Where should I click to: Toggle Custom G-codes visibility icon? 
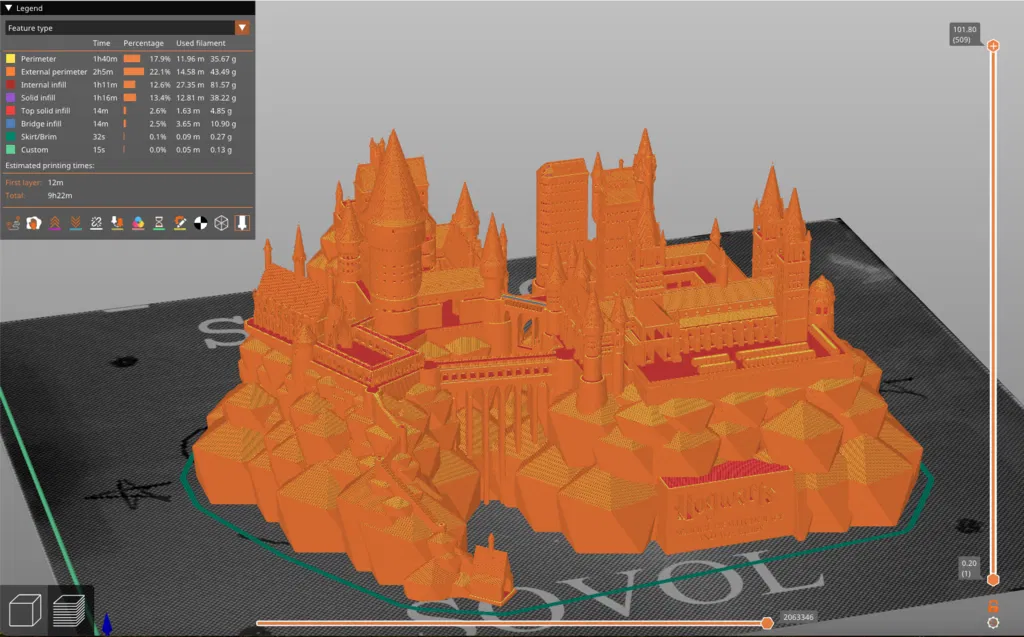pos(180,223)
